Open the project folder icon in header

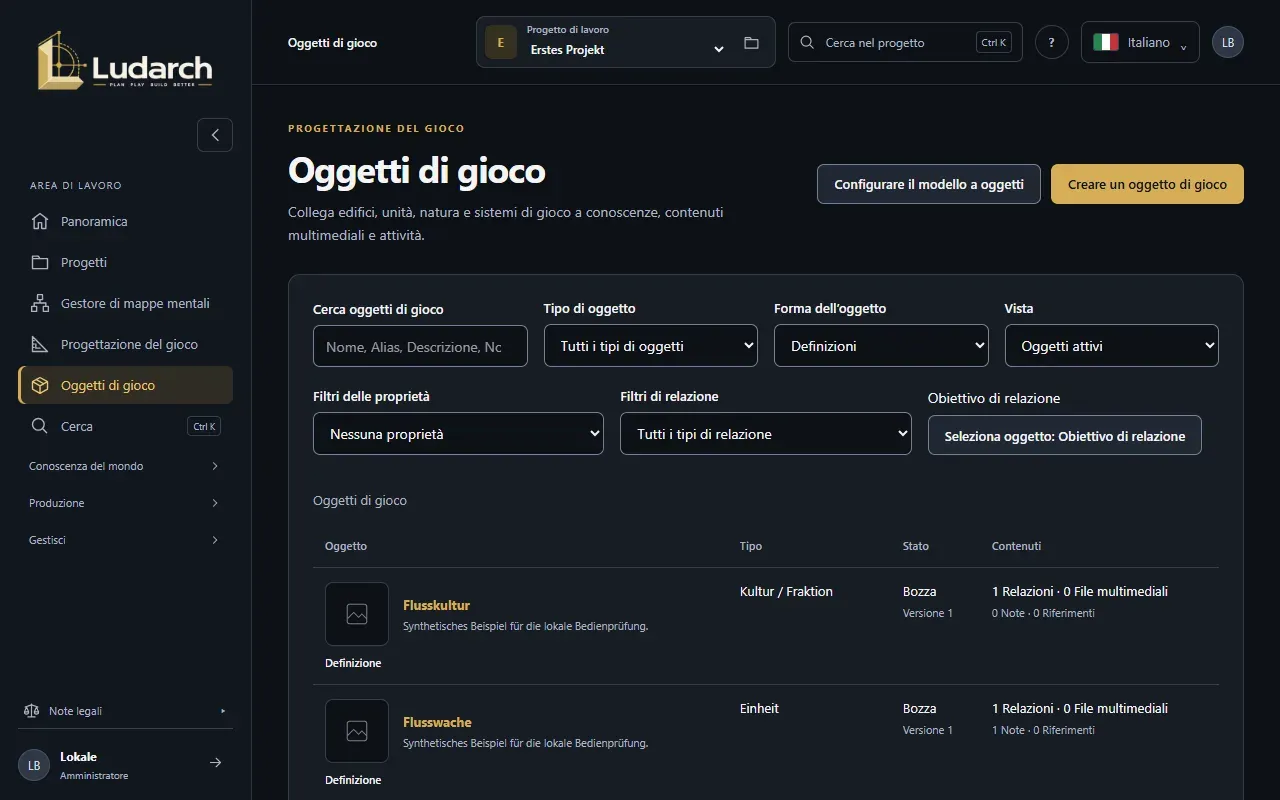[x=752, y=43]
